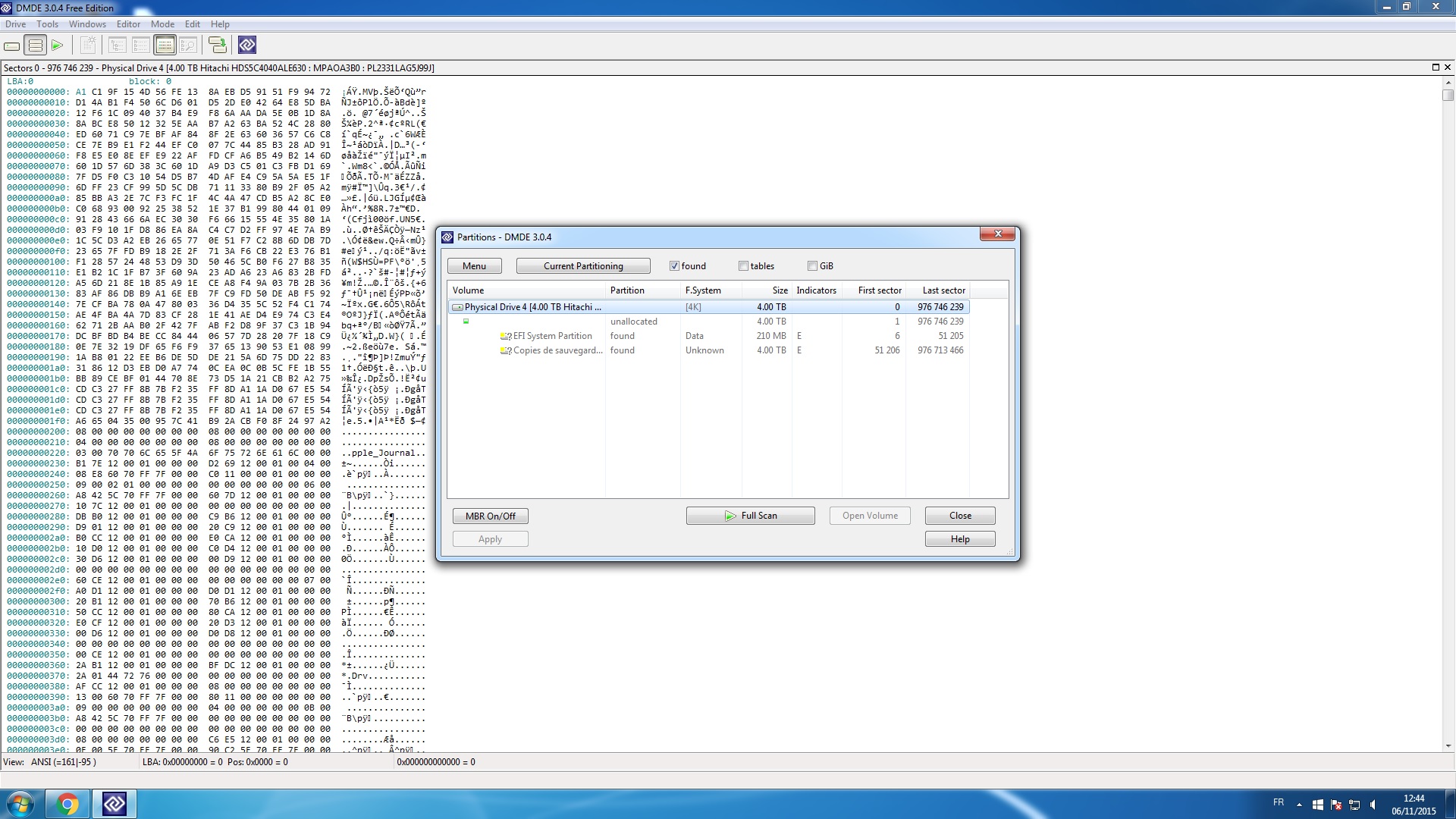This screenshot has height=819, width=1456.
Task: Show hidden tray icons arrow
Action: tap(1299, 804)
